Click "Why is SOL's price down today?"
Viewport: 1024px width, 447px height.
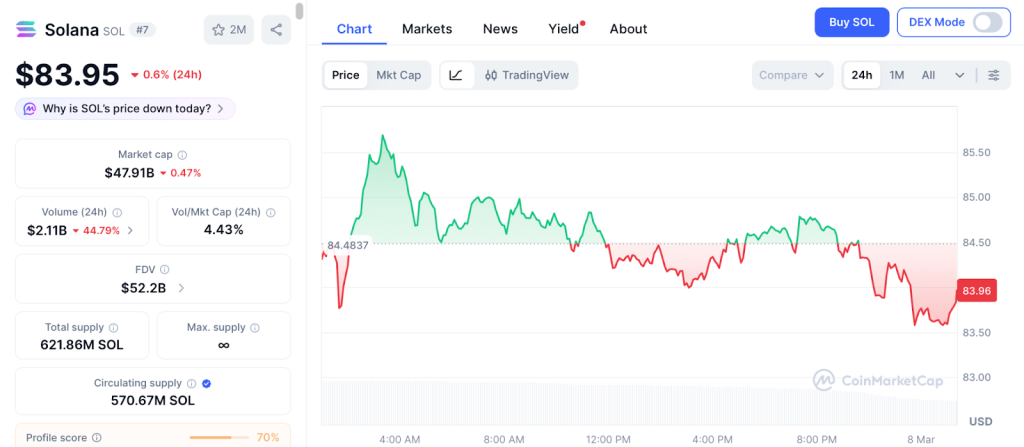pos(126,108)
